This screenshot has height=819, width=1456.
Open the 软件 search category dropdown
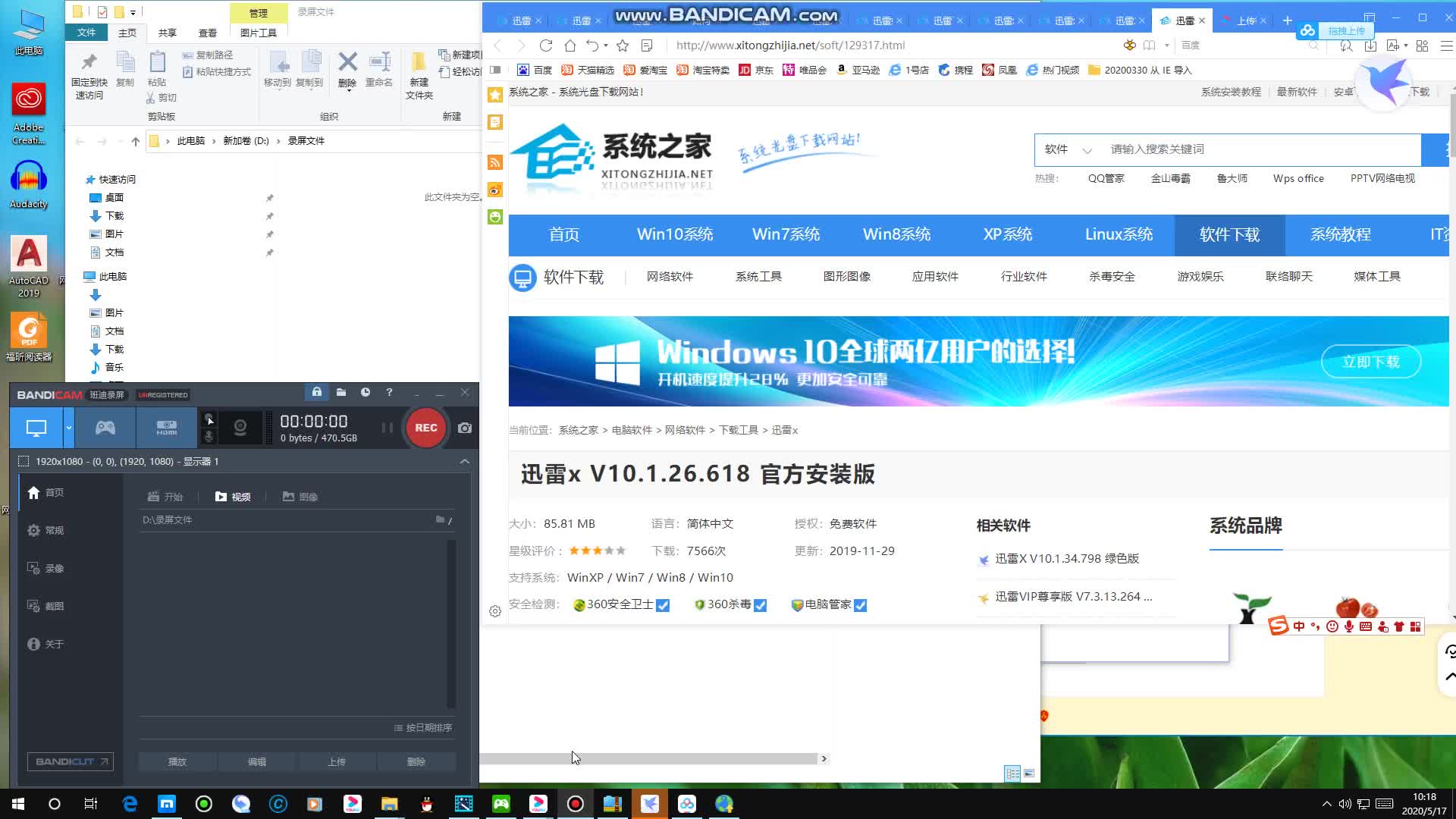click(x=1068, y=149)
